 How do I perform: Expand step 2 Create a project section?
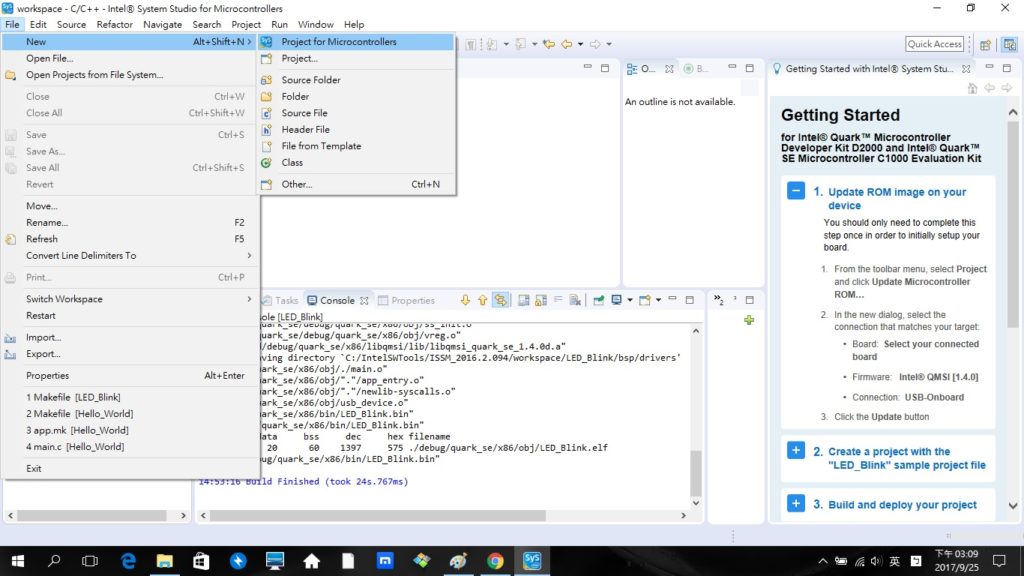(x=795, y=451)
